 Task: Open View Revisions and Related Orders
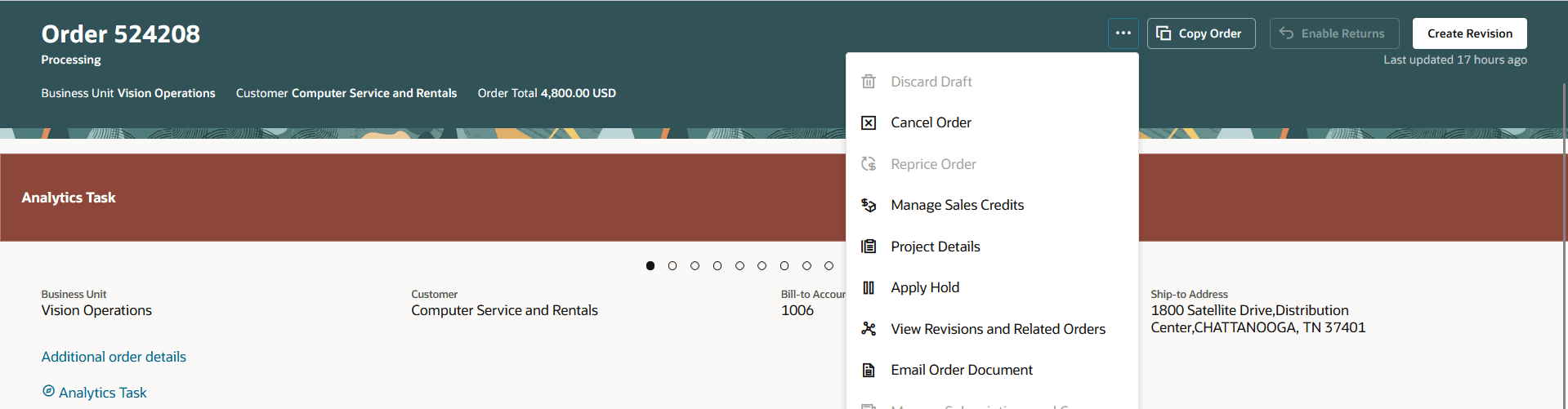pyautogui.click(x=992, y=329)
